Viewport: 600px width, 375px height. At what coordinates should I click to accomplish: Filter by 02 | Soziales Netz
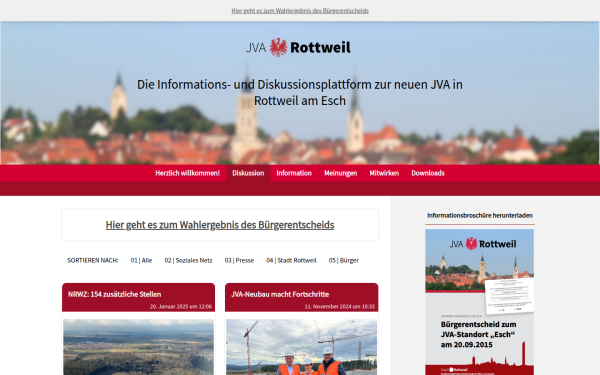pos(188,260)
